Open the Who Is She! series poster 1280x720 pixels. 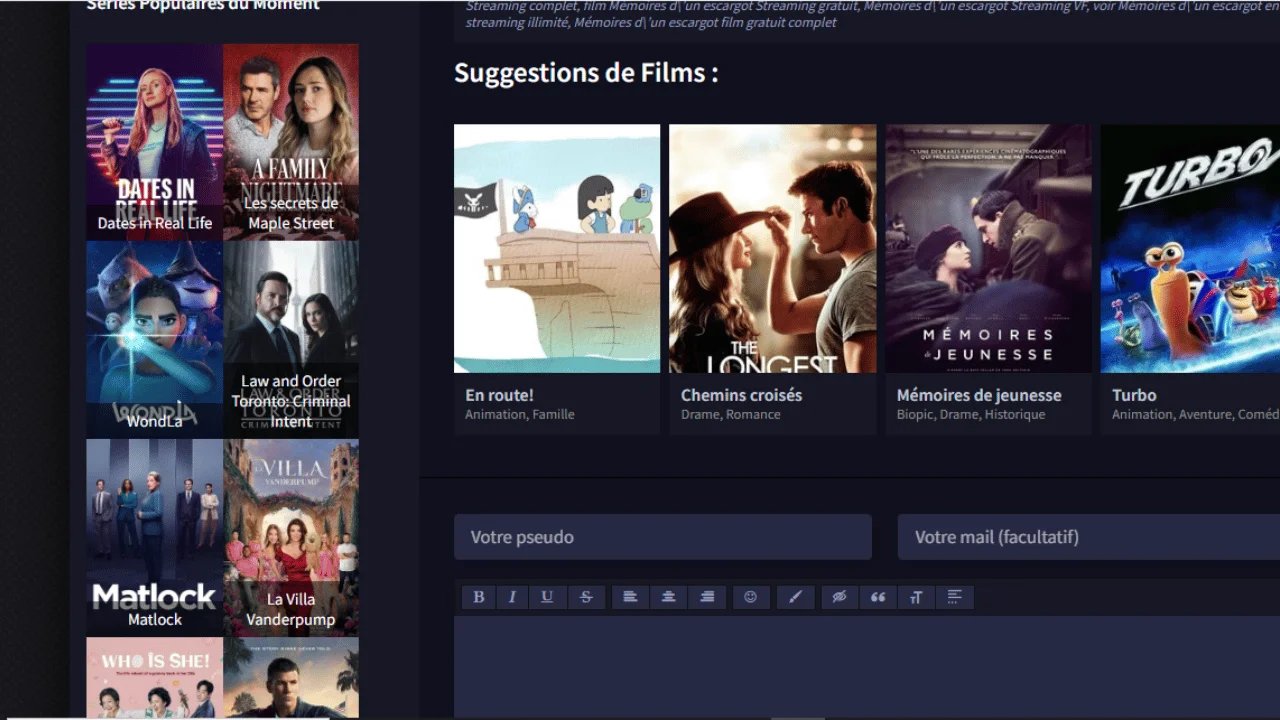tap(155, 677)
